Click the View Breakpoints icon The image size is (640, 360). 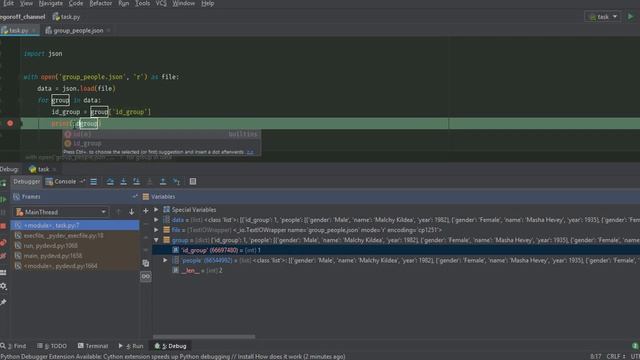point(3,243)
